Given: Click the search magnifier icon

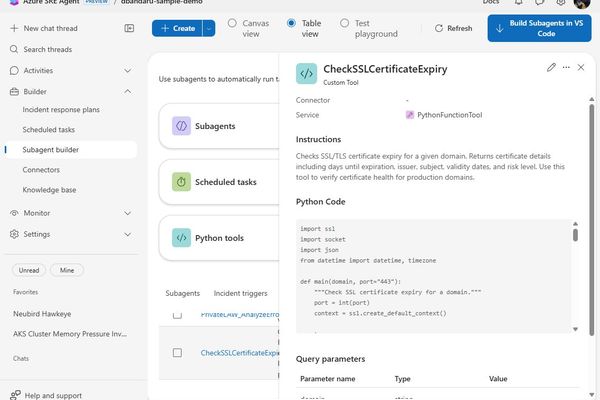Looking at the screenshot, I should (x=14, y=49).
